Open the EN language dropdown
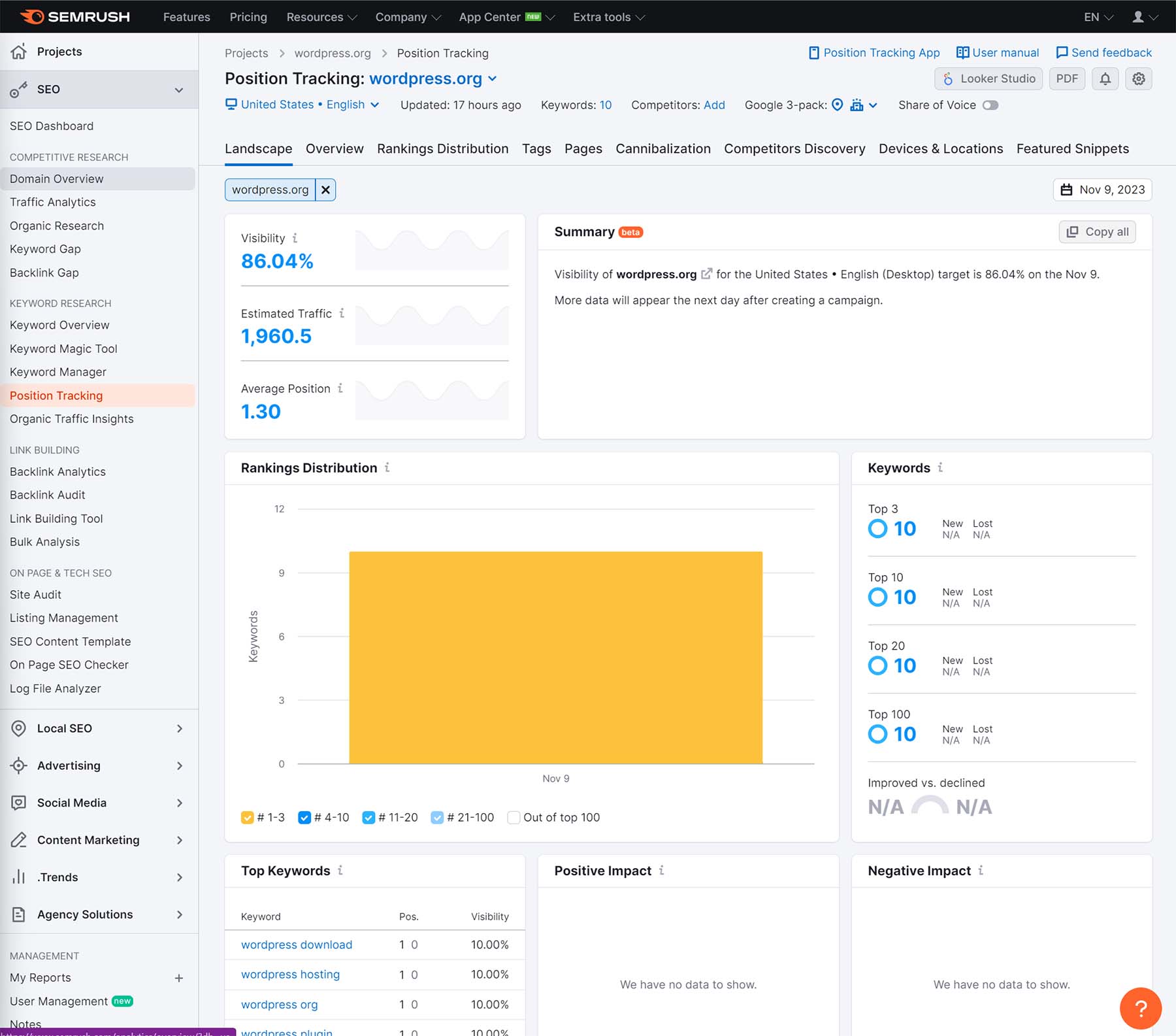 1098,17
